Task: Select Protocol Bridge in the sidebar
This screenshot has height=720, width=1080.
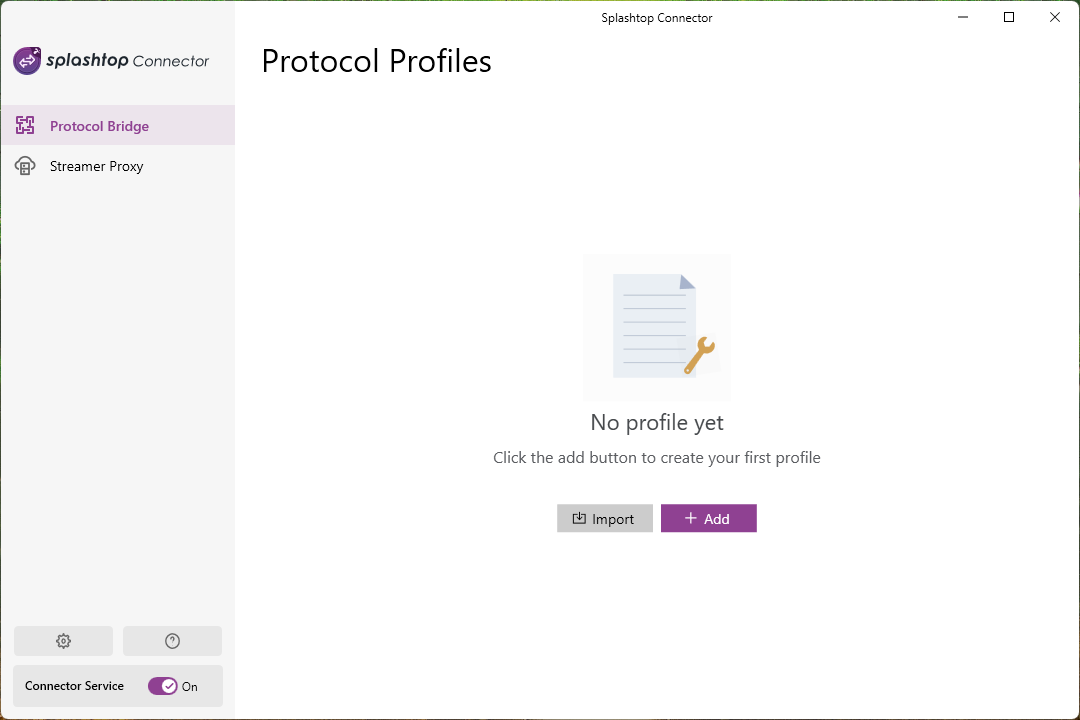Action: point(99,125)
